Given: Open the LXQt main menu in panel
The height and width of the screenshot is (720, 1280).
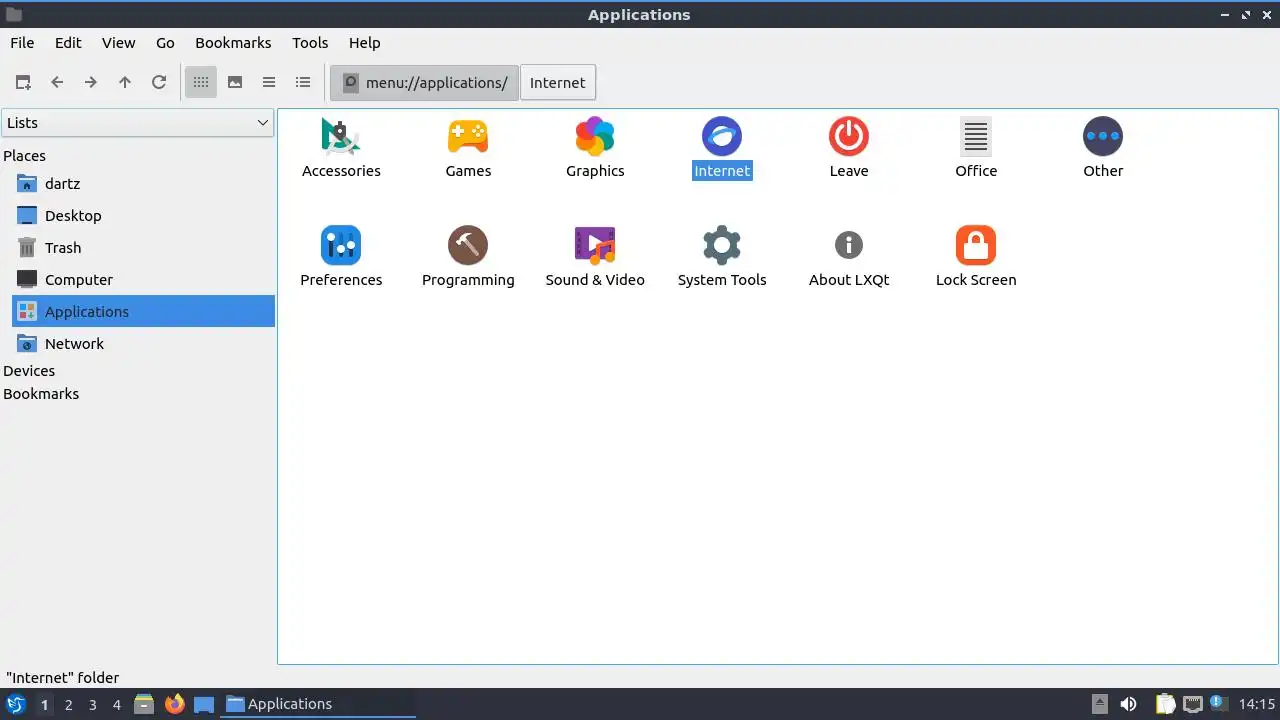Looking at the screenshot, I should pos(16,704).
